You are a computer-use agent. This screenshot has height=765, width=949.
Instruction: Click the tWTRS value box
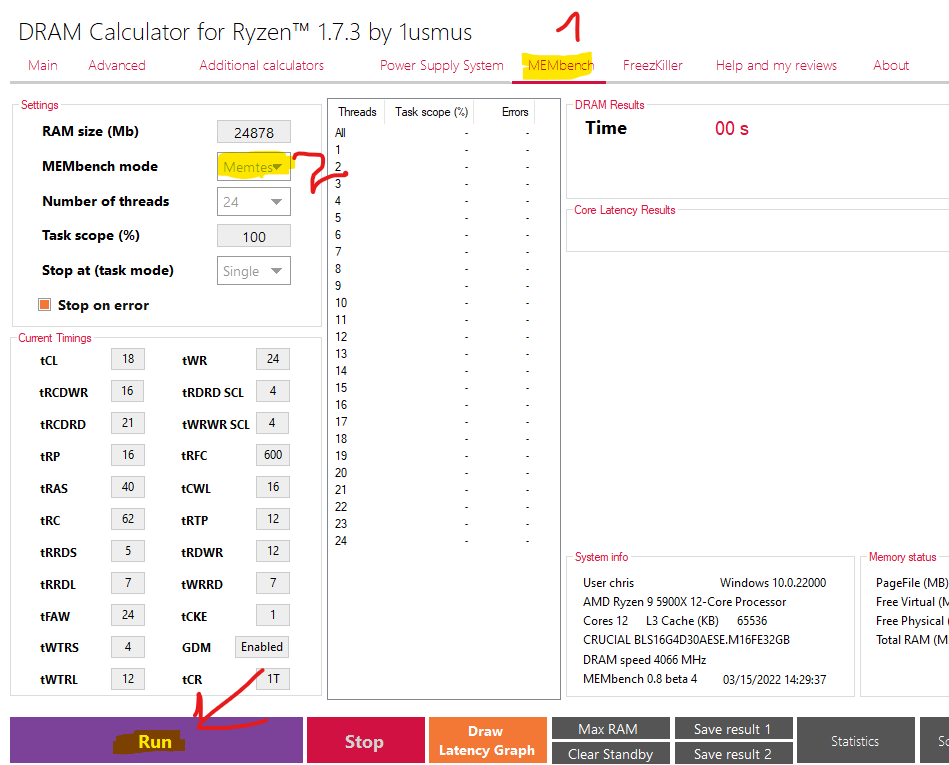coord(128,647)
